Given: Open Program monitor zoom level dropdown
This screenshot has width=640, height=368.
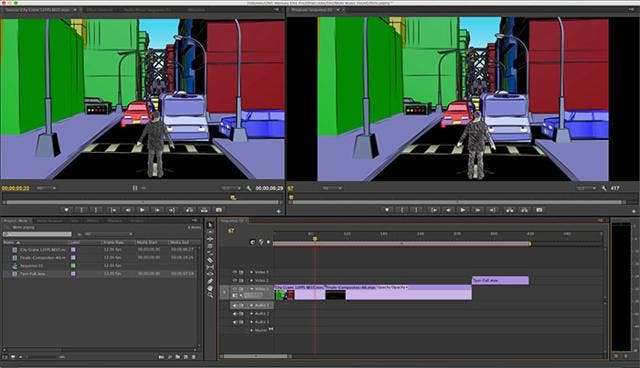Looking at the screenshot, I should [332, 188].
